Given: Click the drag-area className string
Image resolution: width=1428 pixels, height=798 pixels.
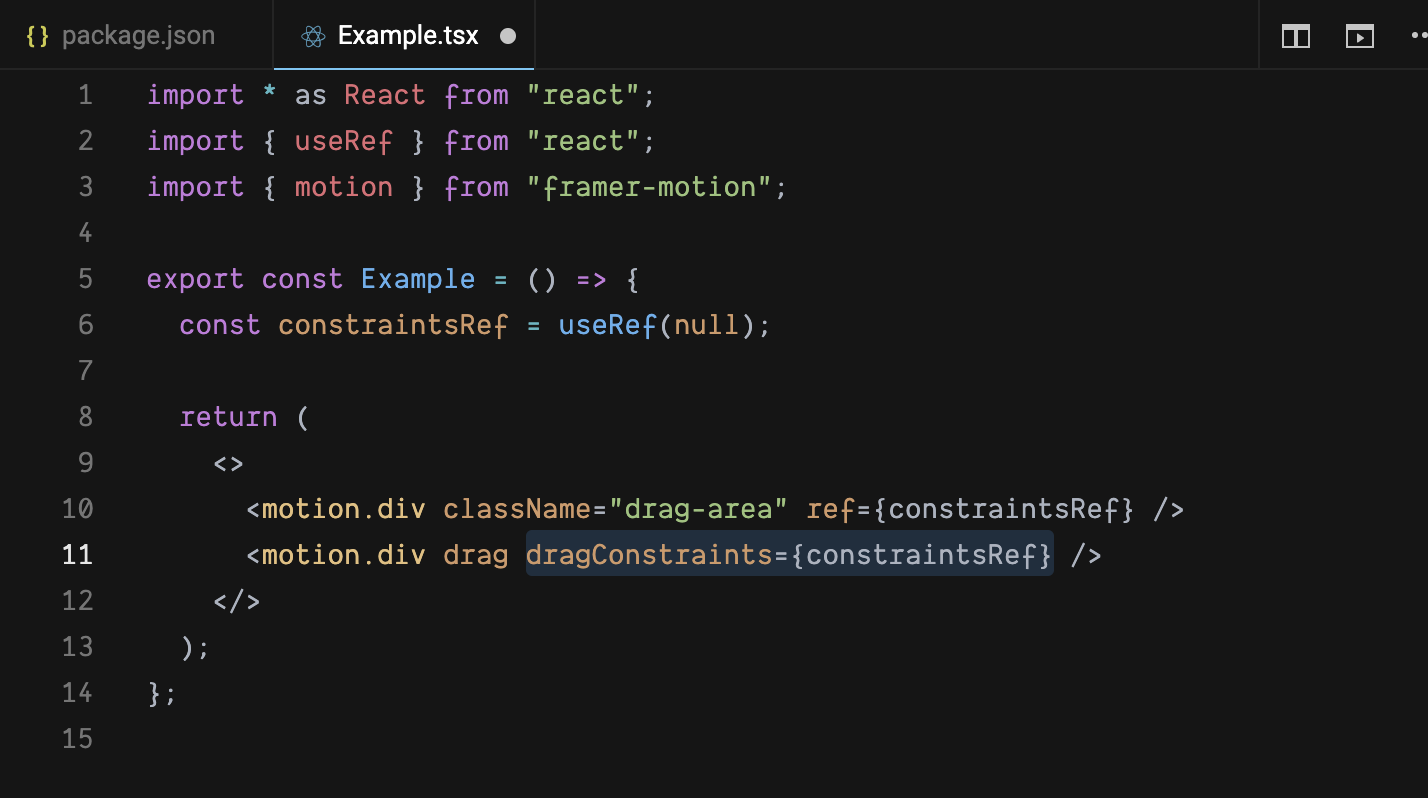Looking at the screenshot, I should pyautogui.click(x=716, y=508).
